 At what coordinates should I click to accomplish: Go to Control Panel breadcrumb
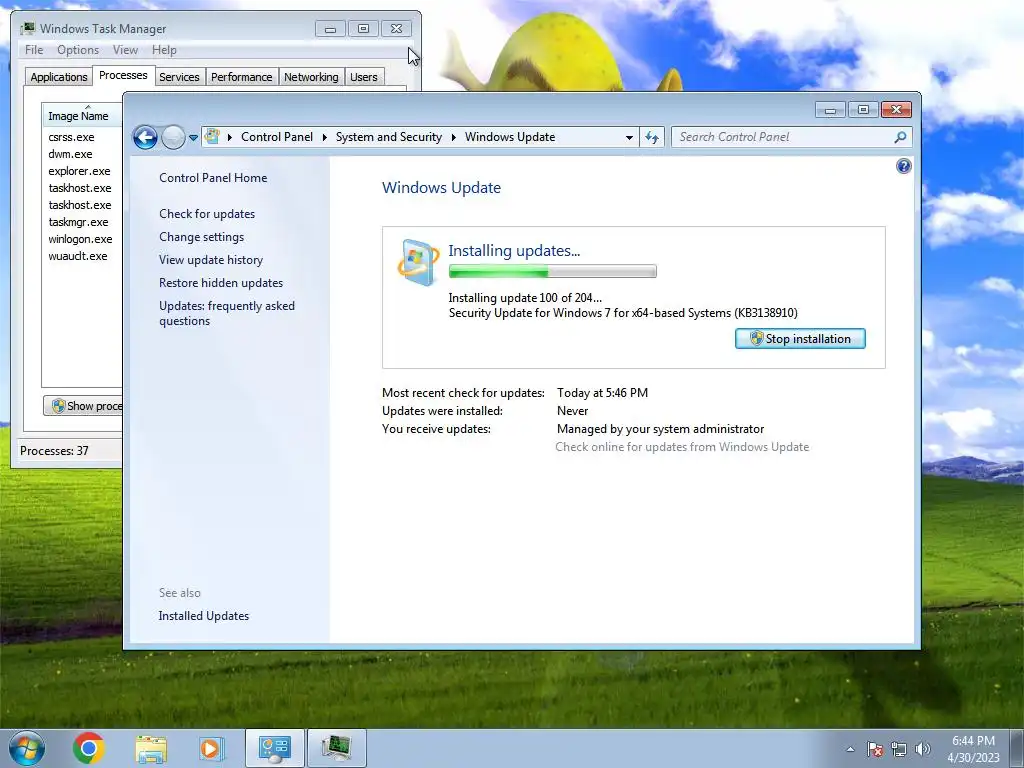277,137
